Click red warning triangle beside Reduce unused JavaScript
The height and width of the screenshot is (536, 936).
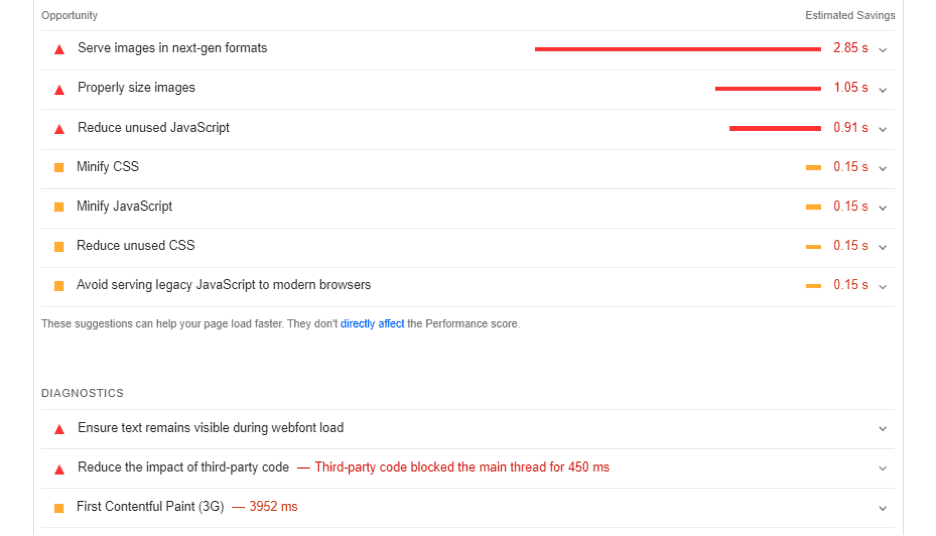[59, 129]
